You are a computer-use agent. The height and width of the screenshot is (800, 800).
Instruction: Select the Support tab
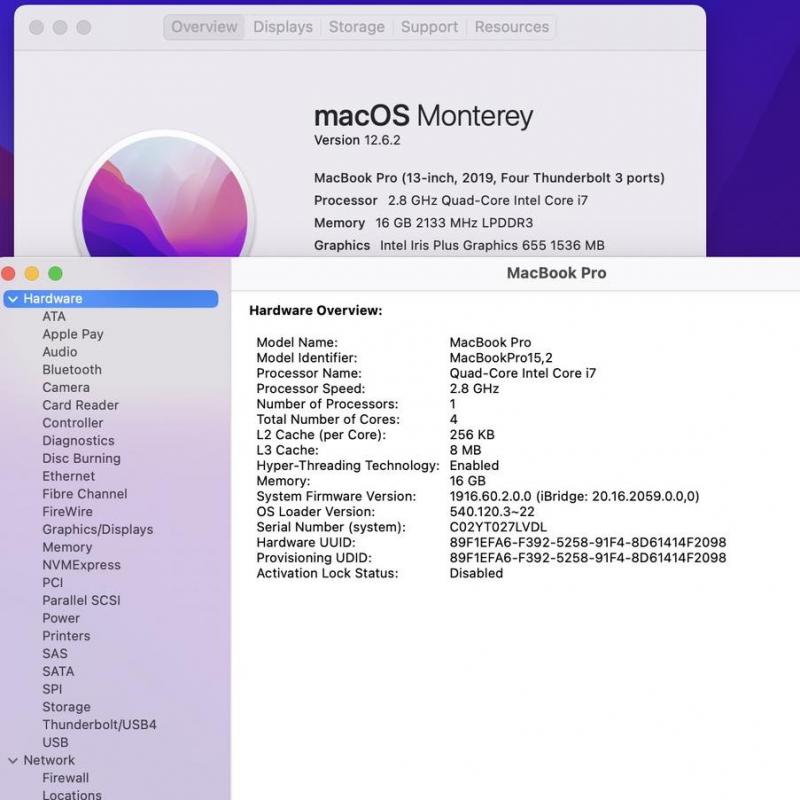[429, 27]
